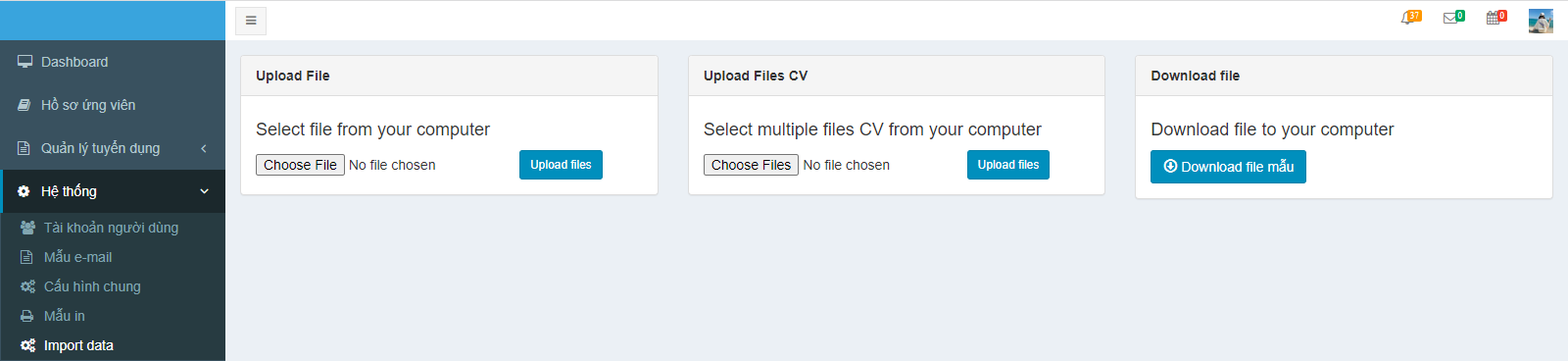1568x361 pixels.
Task: Click the Dashboard monitor icon
Action: 24,62
